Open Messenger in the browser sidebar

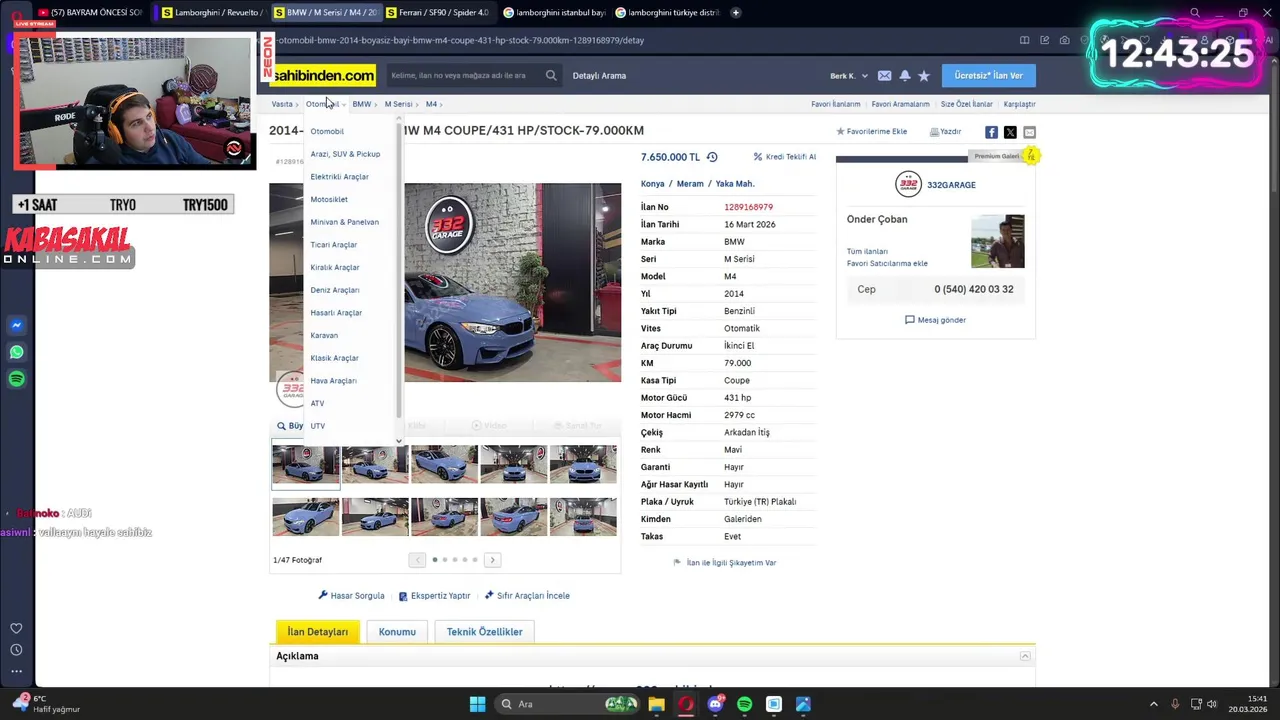16,325
